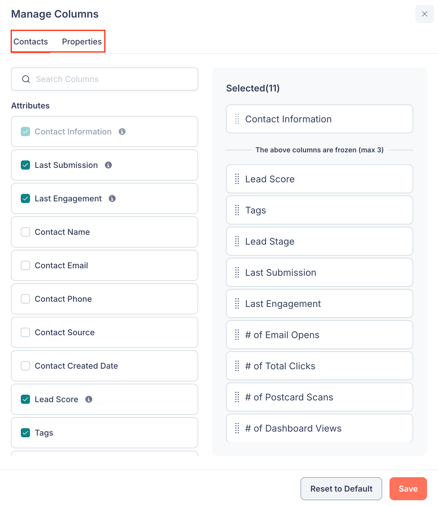Click the info icon beside Lead Score attribute
438x506 pixels.
pos(89,399)
